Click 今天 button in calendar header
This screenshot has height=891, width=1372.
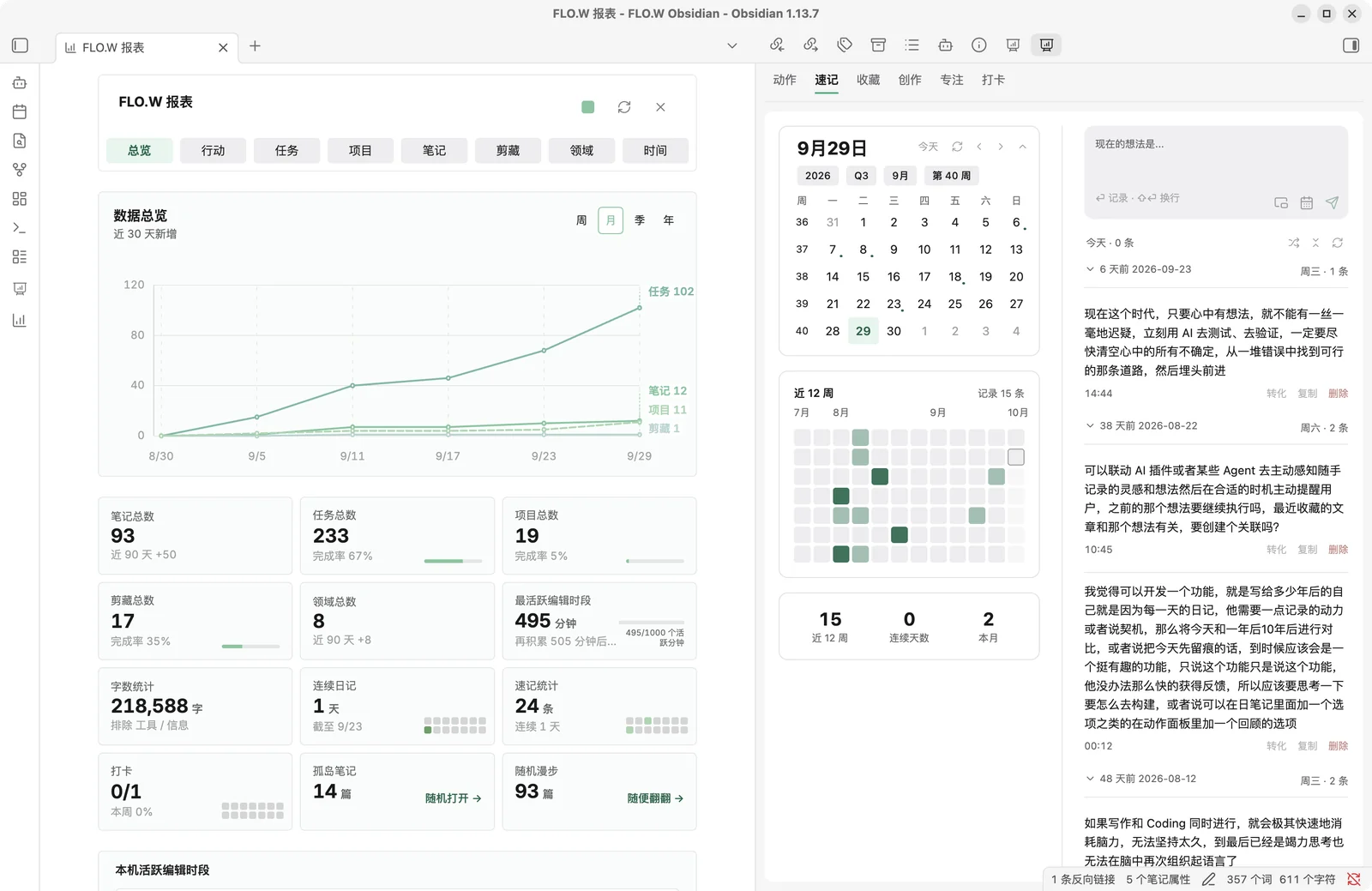coord(928,147)
